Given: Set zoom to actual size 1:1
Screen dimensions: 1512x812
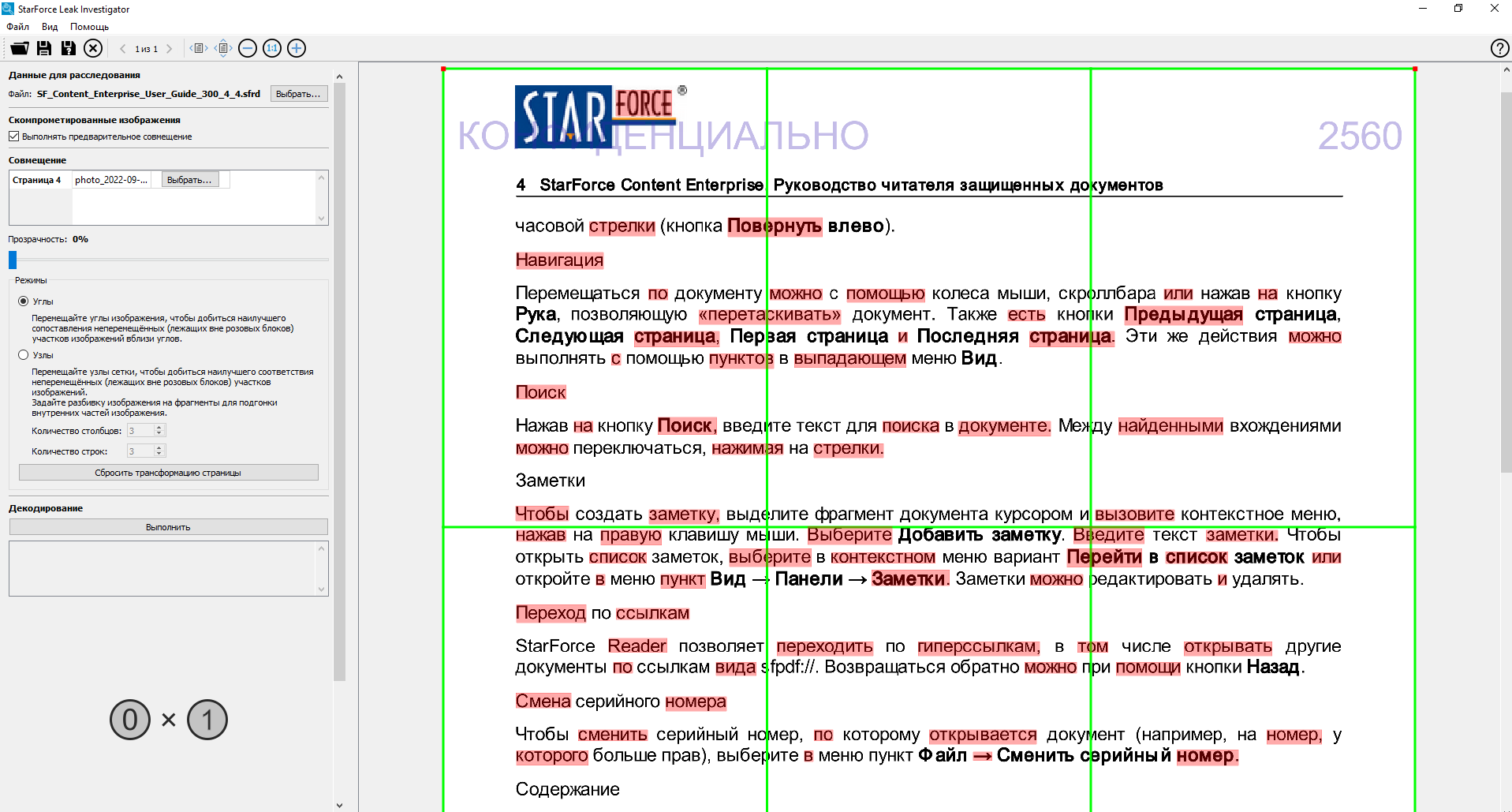Looking at the screenshot, I should (x=272, y=48).
